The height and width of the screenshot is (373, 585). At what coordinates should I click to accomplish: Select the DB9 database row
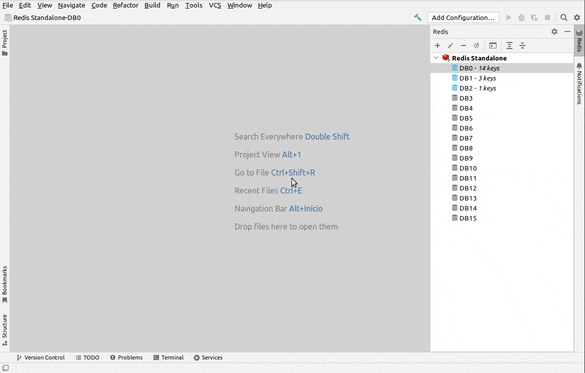click(x=502, y=158)
